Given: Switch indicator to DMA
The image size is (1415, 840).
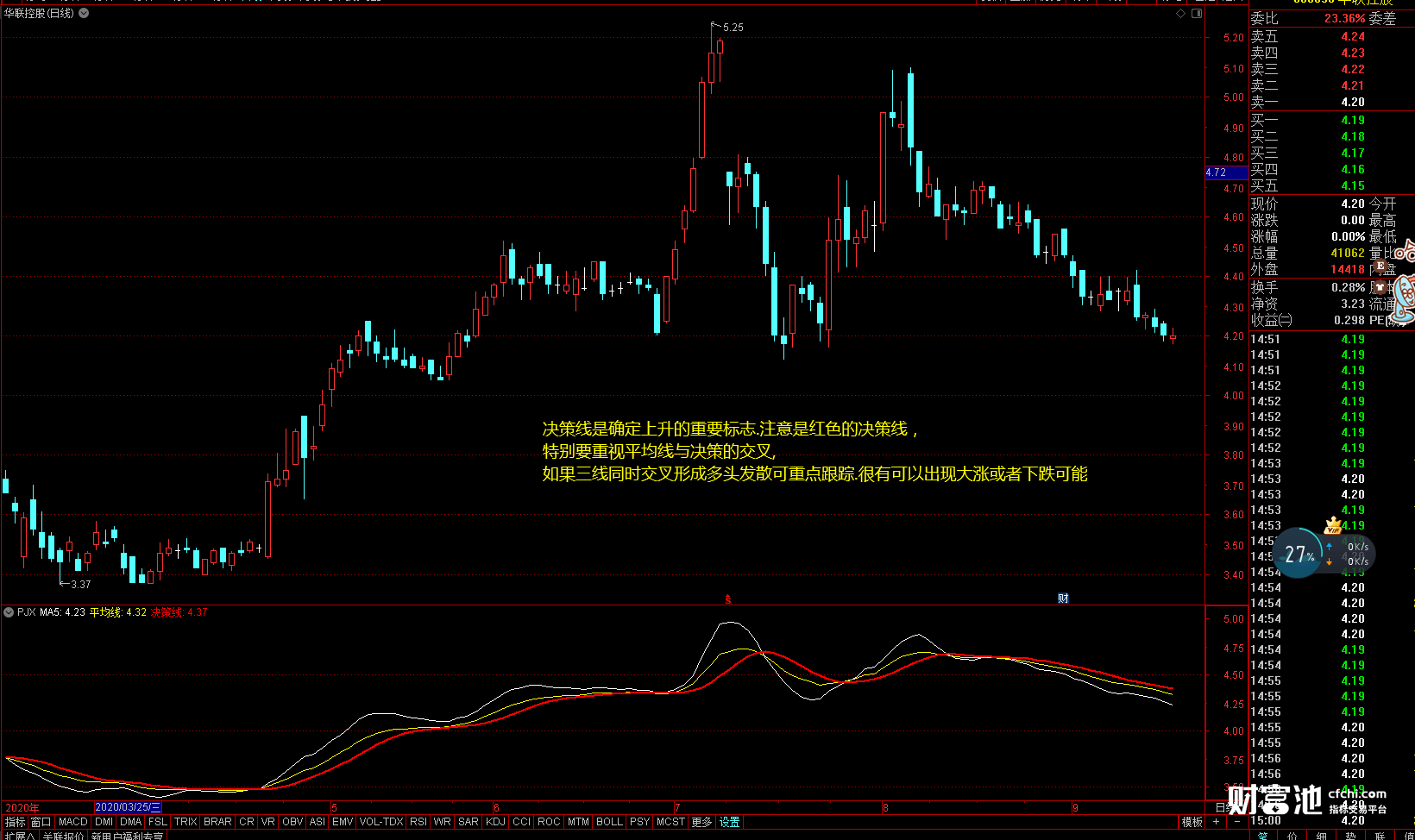Looking at the screenshot, I should [131, 822].
